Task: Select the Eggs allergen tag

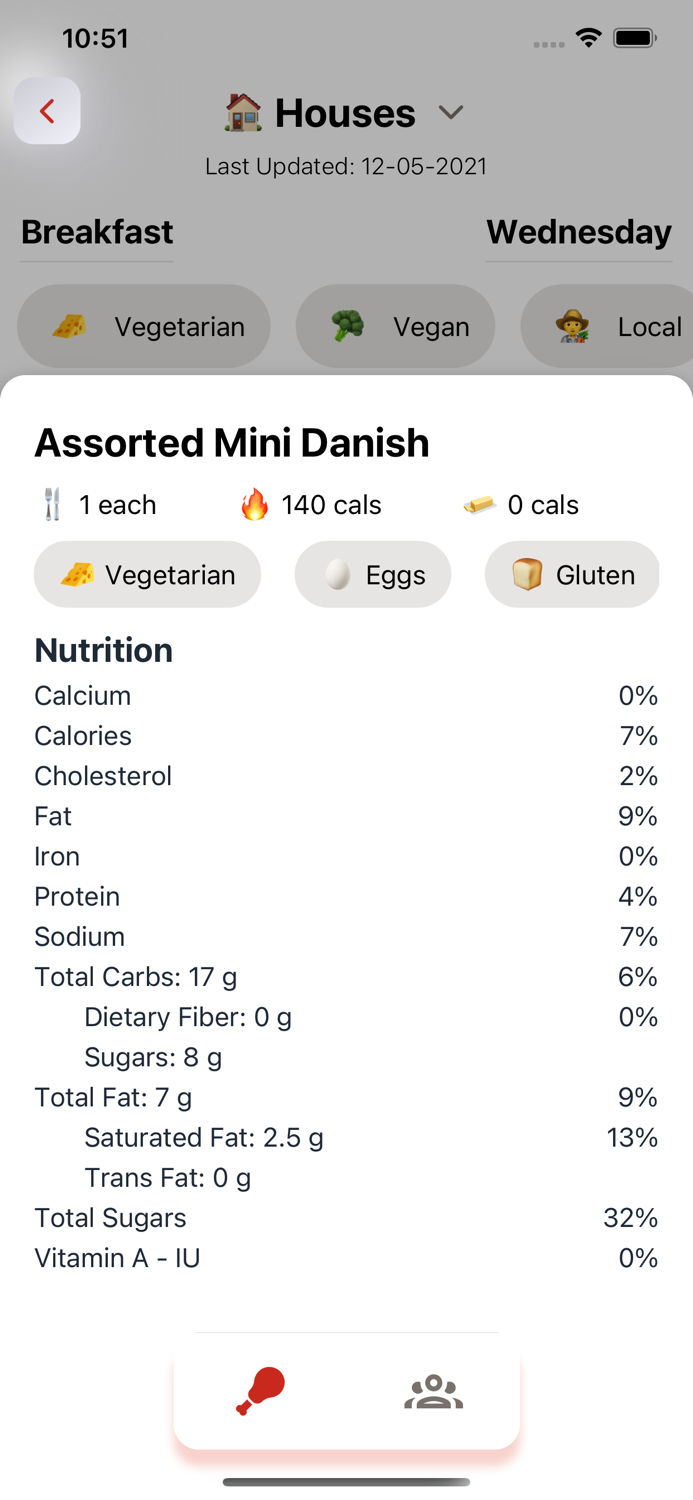Action: 372,575
